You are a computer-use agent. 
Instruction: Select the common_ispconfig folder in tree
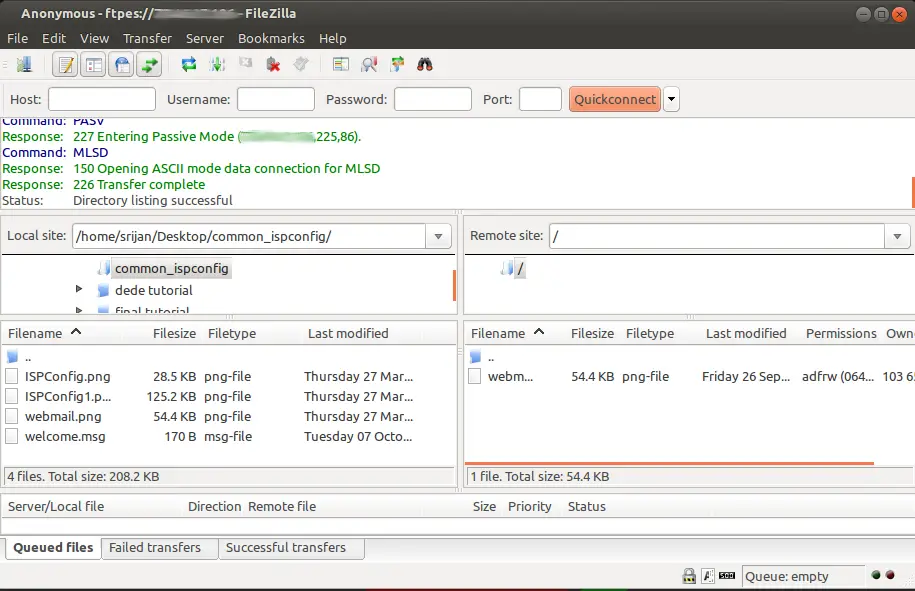pos(172,268)
